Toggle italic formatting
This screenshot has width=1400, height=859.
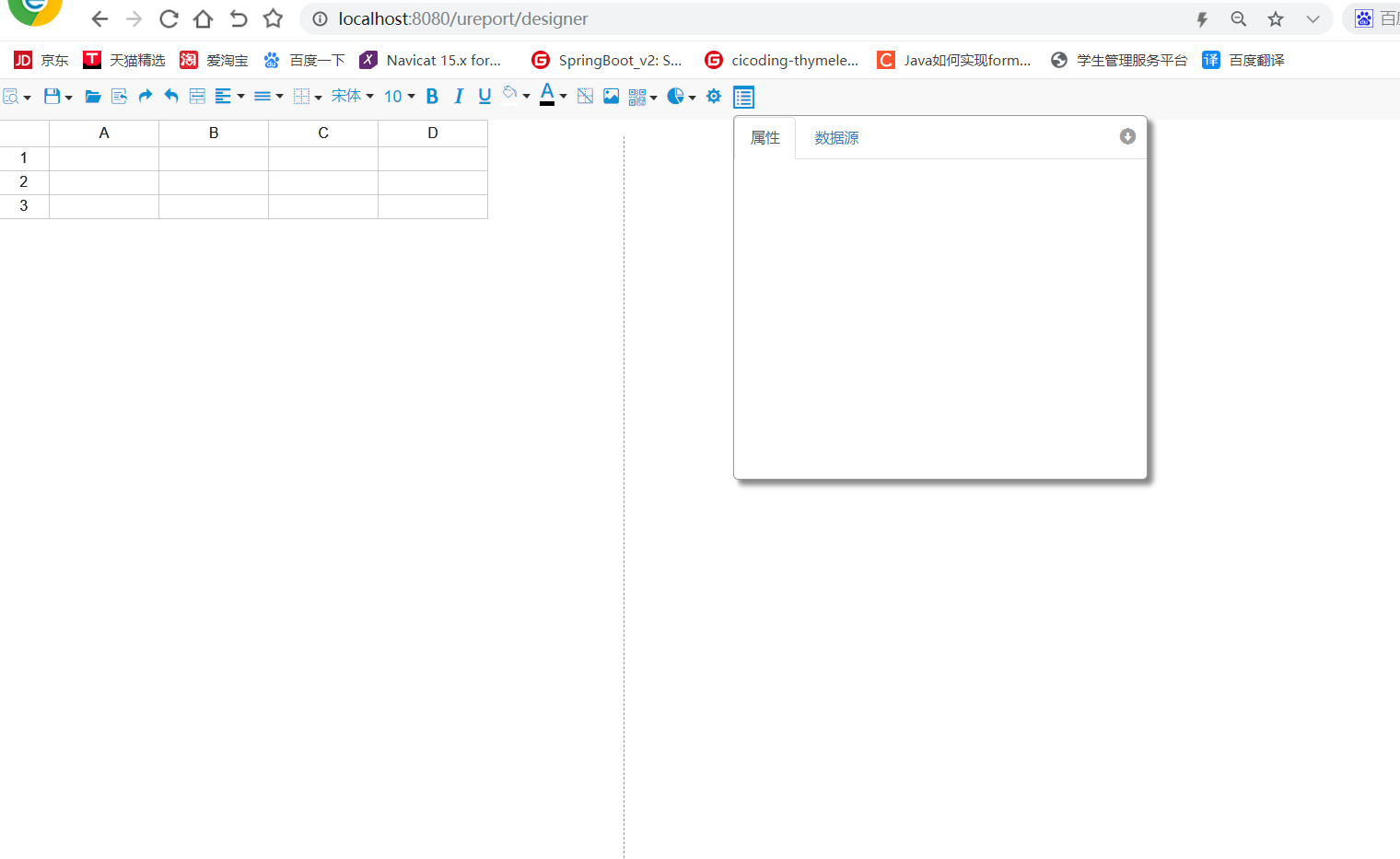point(458,96)
